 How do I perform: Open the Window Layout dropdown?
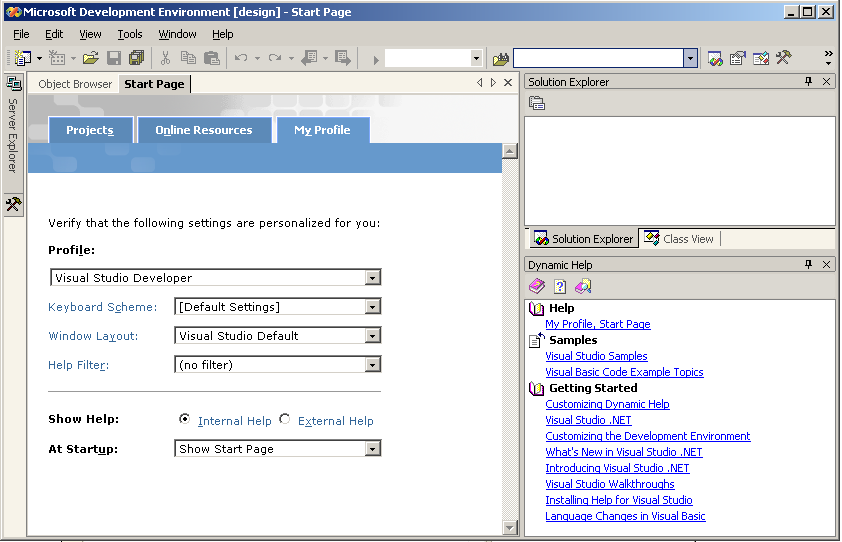[x=372, y=336]
